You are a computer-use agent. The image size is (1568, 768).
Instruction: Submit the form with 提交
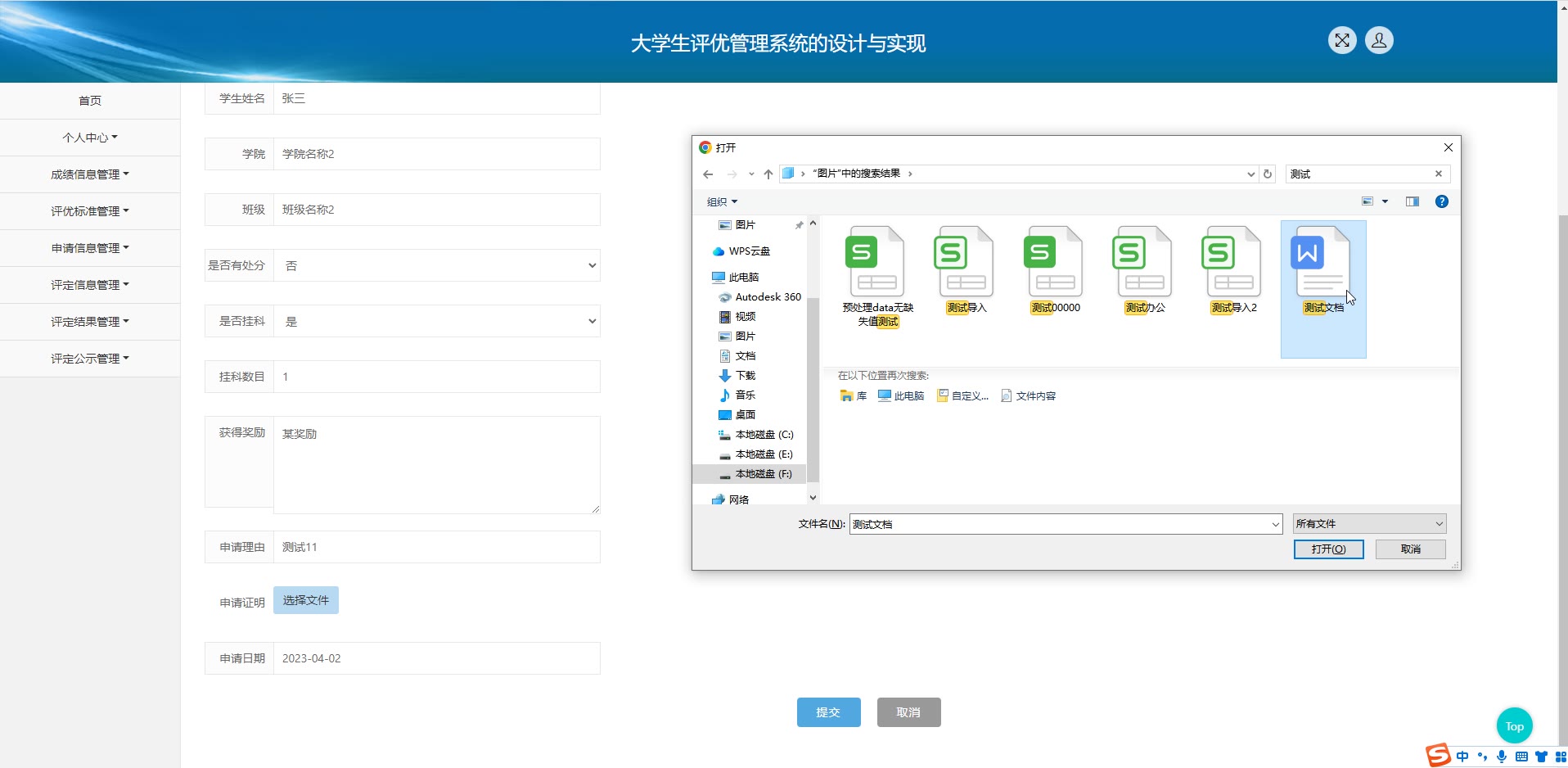[828, 712]
